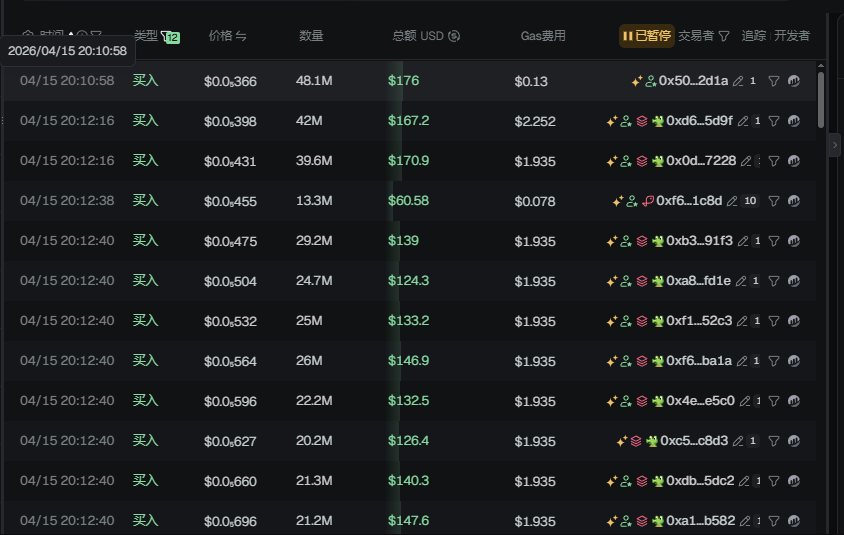Open the chart icon for 0xb3...91f3 row

click(x=794, y=241)
